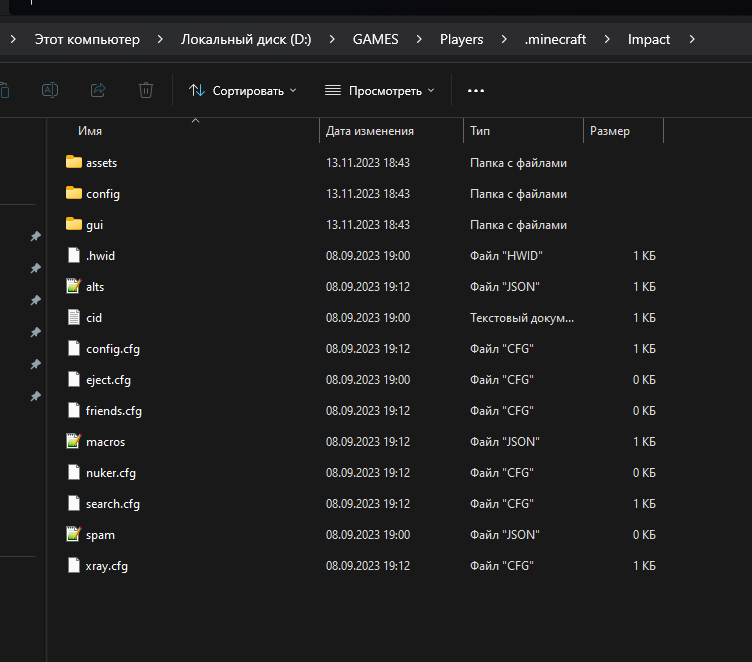Expand chevron after GAMES breadcrumb
752x662 pixels.
(x=419, y=39)
